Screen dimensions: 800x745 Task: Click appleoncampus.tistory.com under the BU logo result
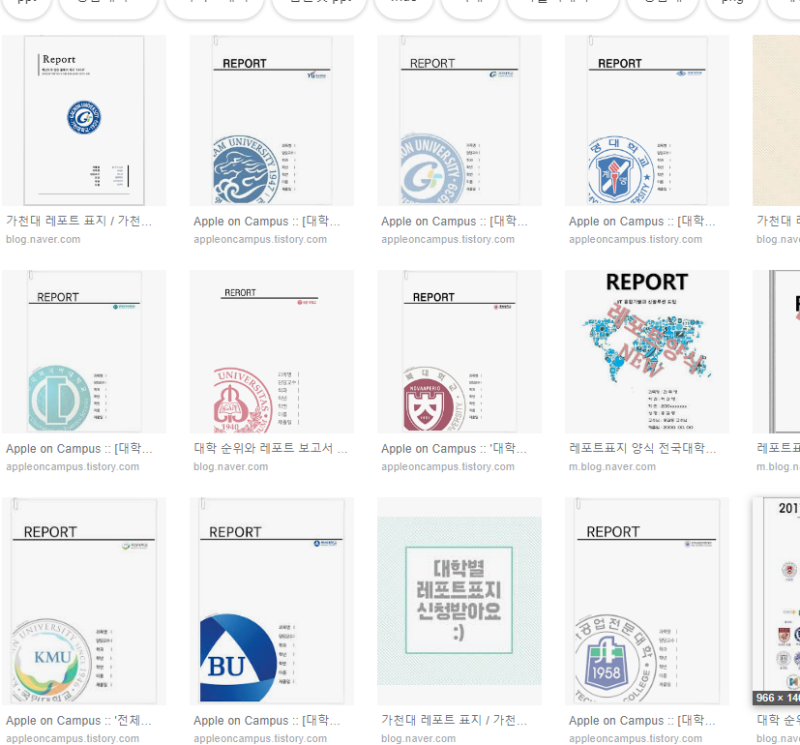coord(260,738)
